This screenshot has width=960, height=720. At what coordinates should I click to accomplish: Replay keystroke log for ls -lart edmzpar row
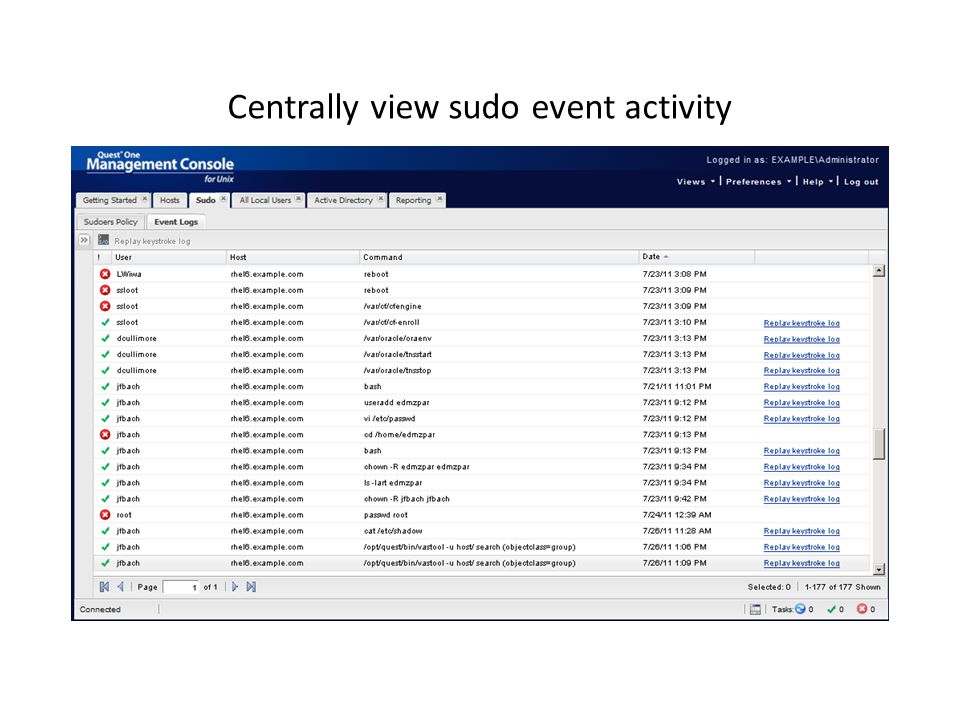tap(801, 483)
